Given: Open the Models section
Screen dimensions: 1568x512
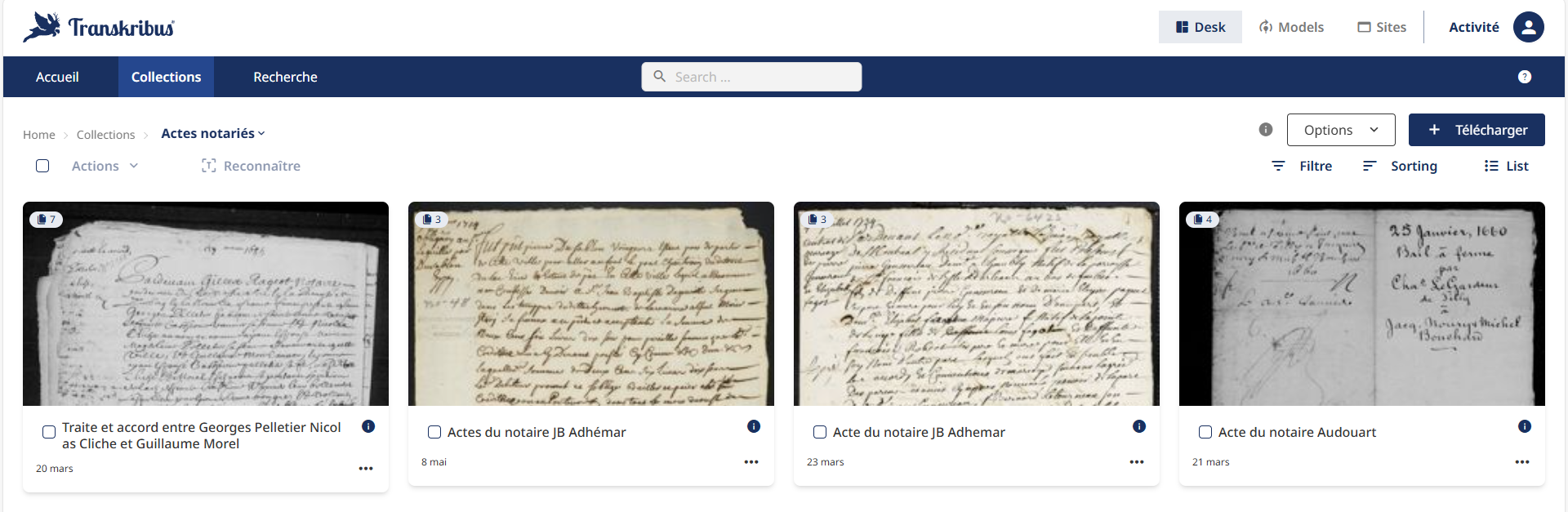Looking at the screenshot, I should [1291, 27].
